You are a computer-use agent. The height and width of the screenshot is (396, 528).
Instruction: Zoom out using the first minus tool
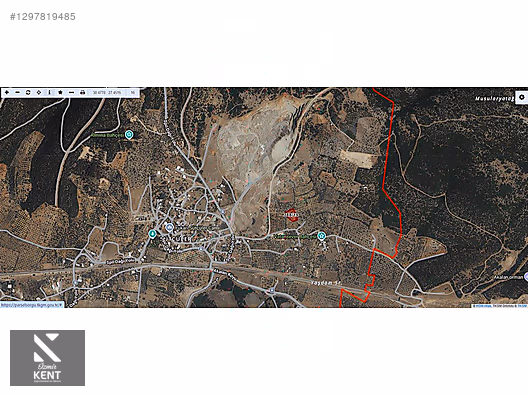tap(18, 92)
